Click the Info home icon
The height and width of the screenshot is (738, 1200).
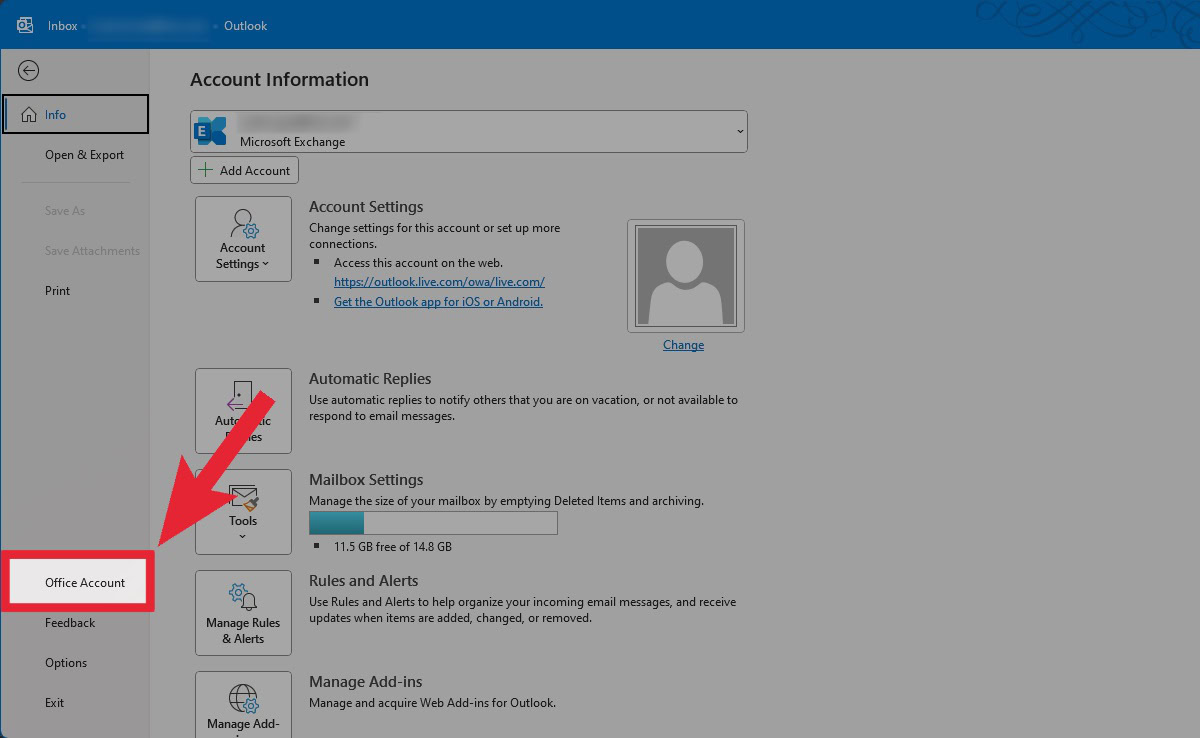(29, 115)
